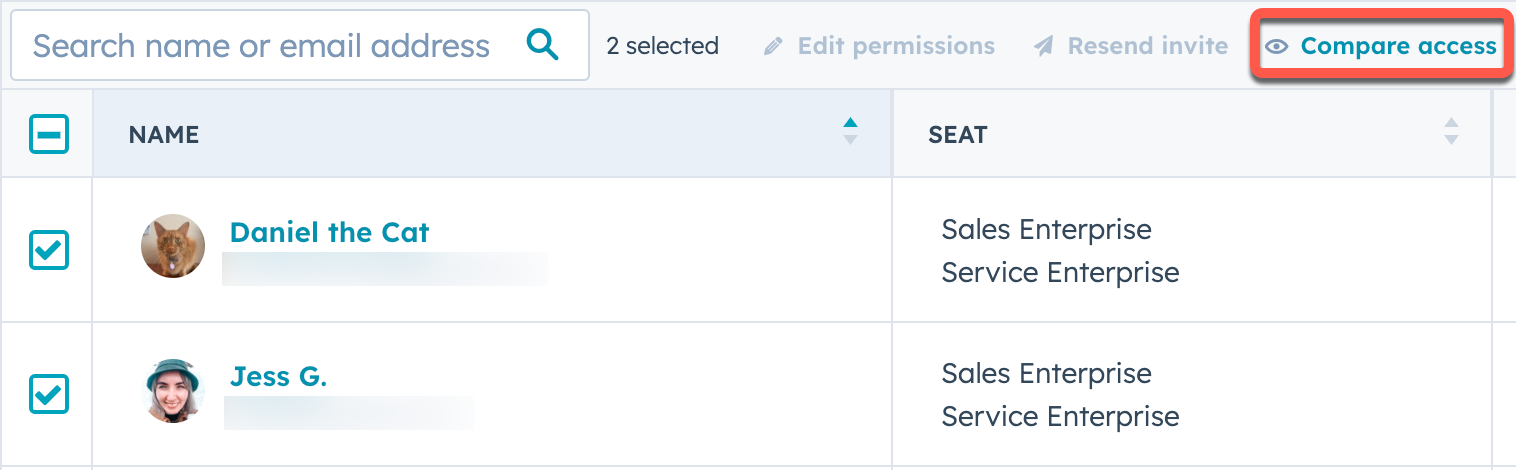The height and width of the screenshot is (470, 1516).
Task: Click the magnifying glass search icon
Action: [542, 45]
